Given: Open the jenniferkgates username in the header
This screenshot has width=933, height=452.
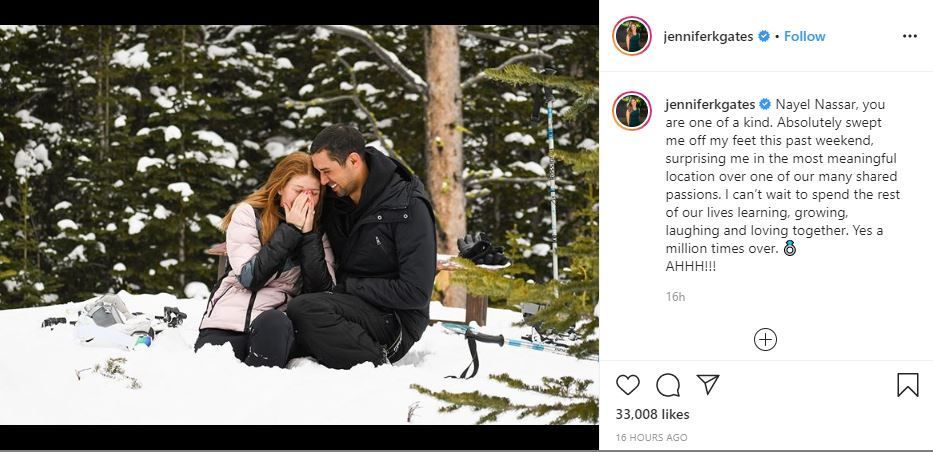Looking at the screenshot, I should pos(708,36).
